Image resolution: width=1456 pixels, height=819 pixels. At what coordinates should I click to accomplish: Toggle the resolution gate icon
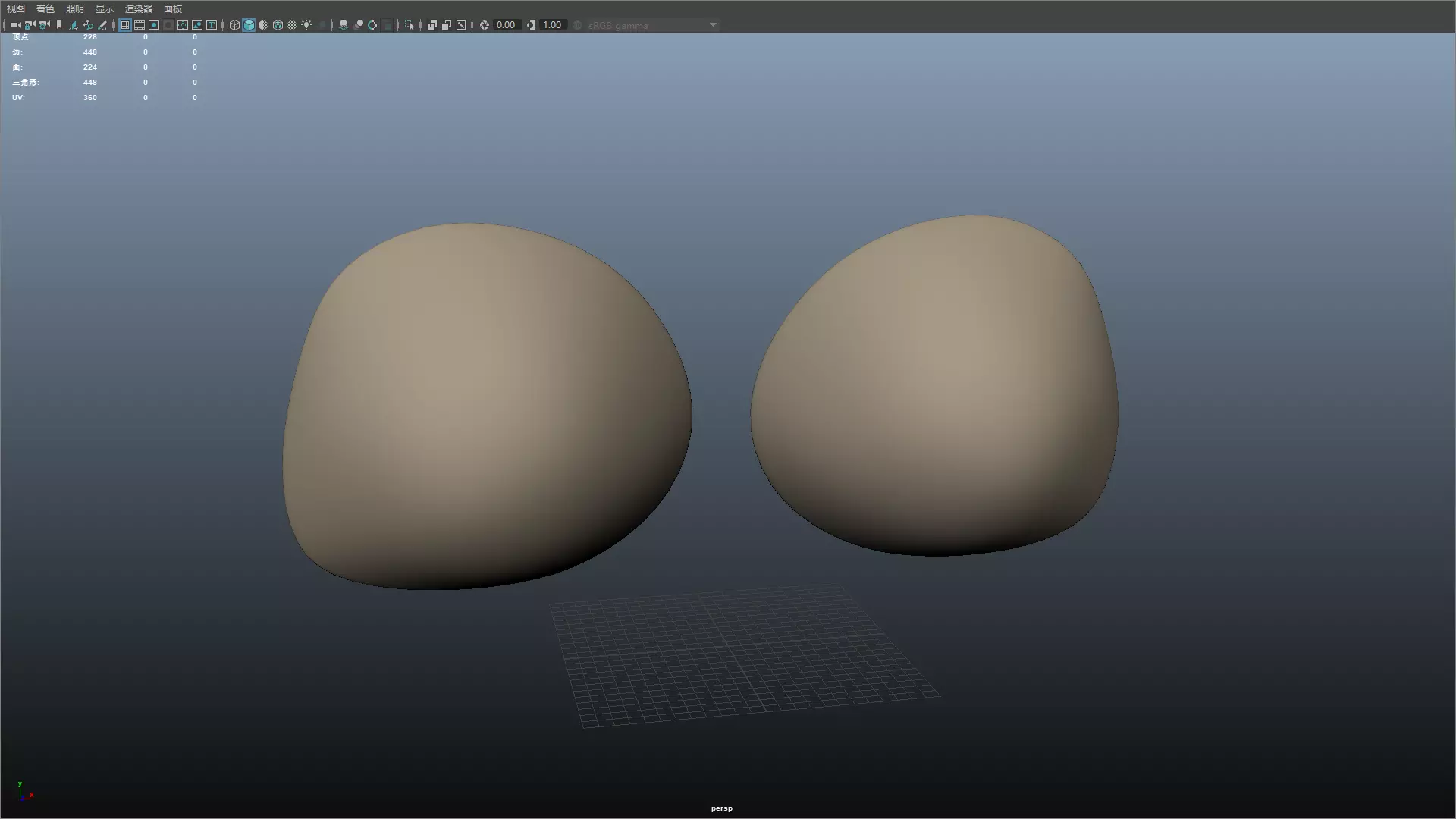(x=154, y=25)
